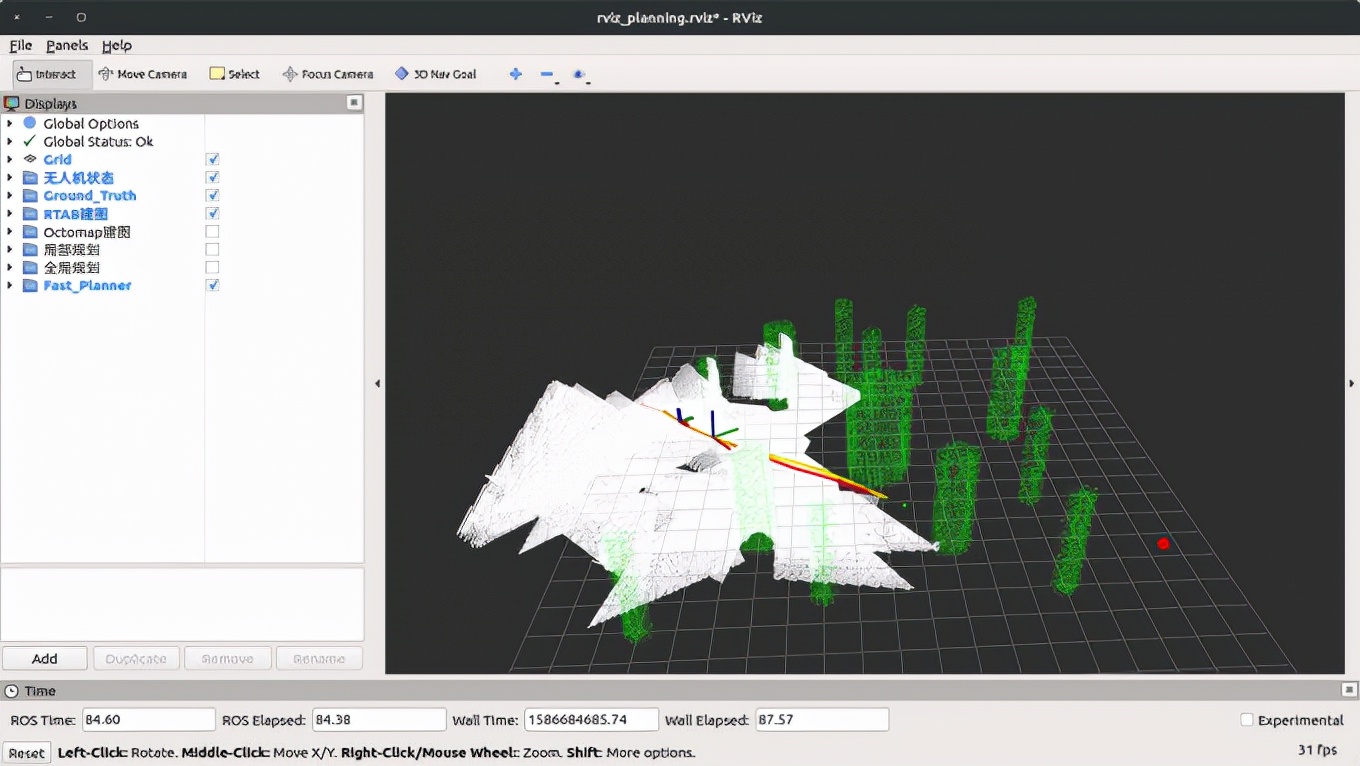This screenshot has height=766, width=1360.
Task: Open the File menu
Action: tap(20, 45)
